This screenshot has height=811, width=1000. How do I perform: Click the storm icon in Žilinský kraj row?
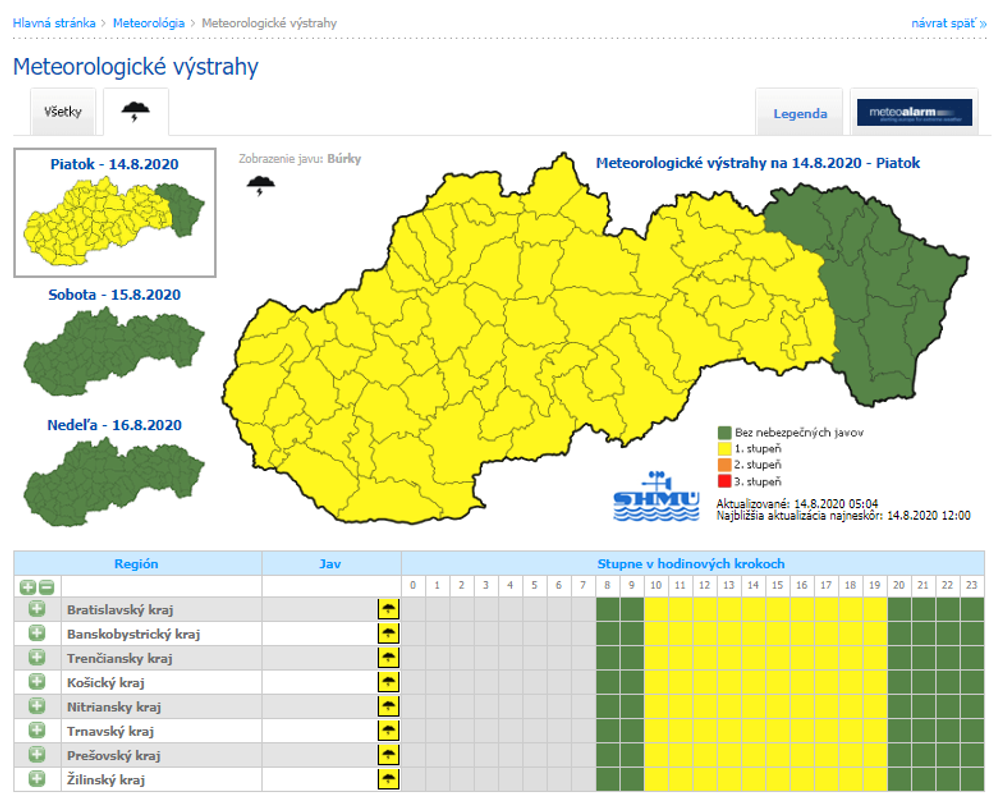tap(388, 779)
